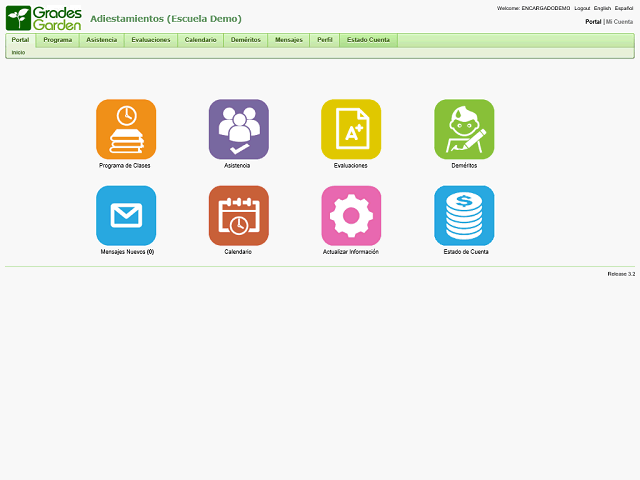Click the Estado de Cuenta label
640x480 pixels.
[x=466, y=252]
